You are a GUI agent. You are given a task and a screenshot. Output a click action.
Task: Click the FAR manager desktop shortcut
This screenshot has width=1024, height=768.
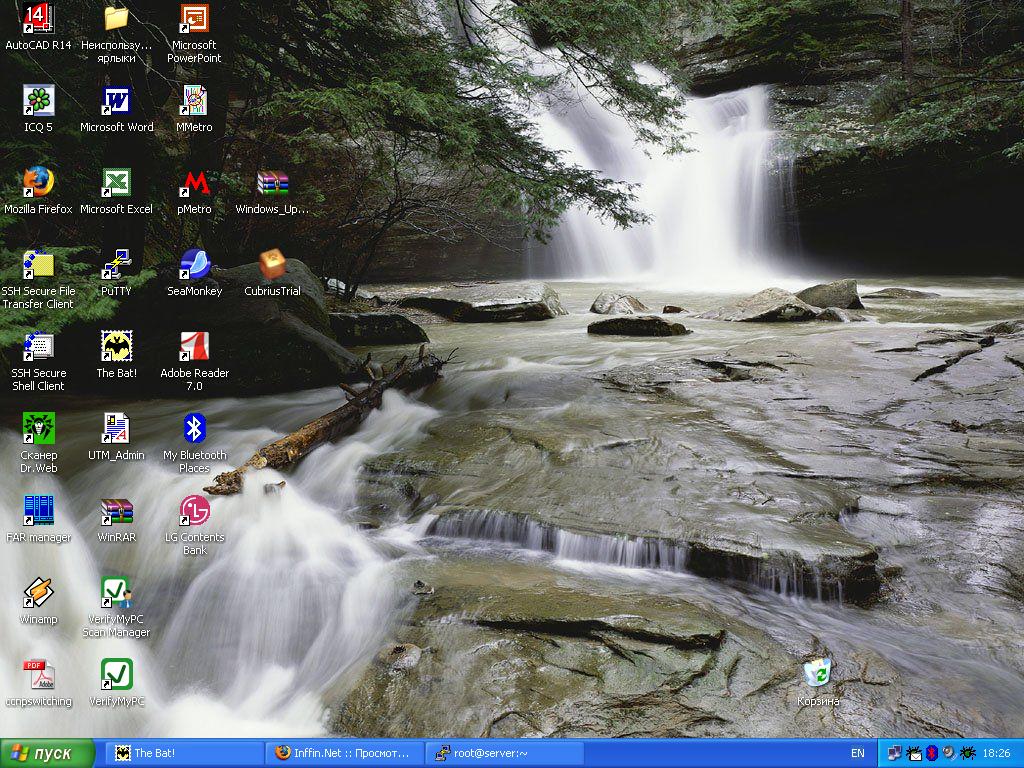pos(39,519)
